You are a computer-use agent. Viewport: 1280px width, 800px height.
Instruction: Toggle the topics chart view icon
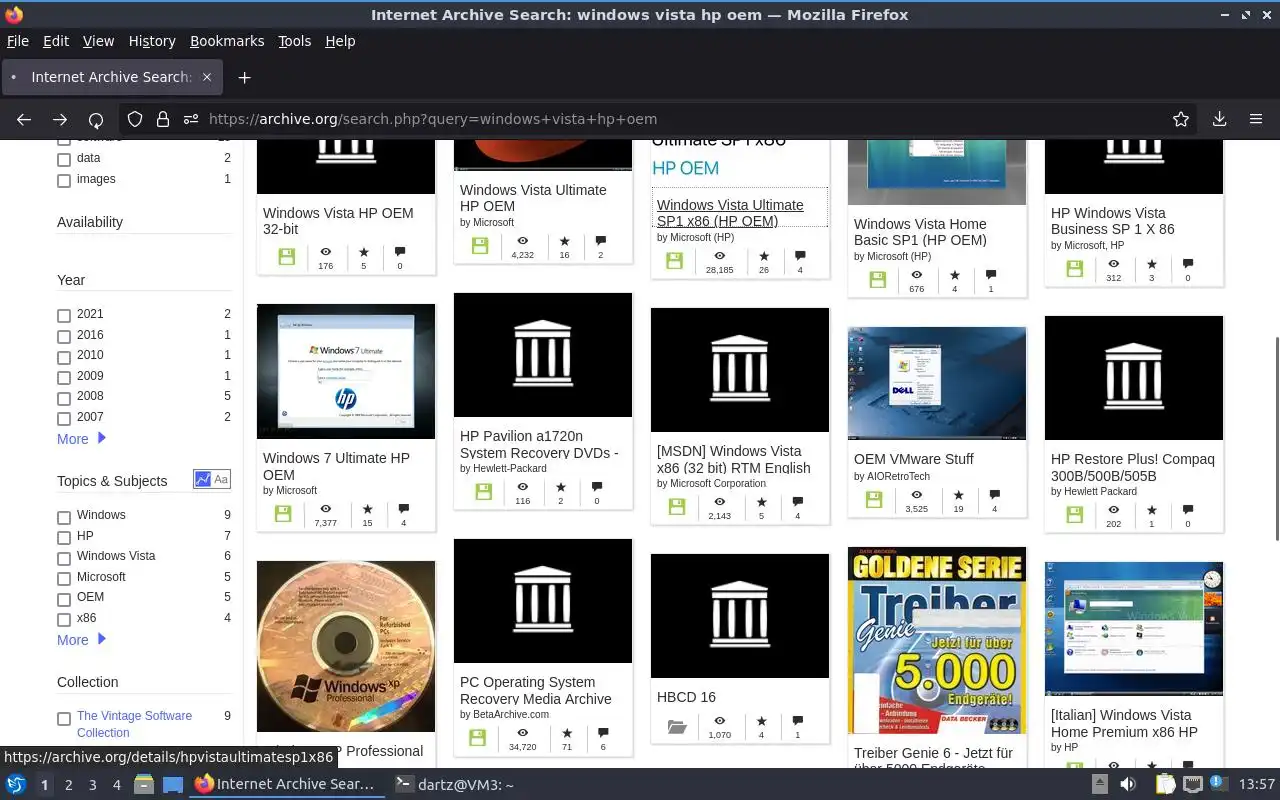[x=203, y=480]
